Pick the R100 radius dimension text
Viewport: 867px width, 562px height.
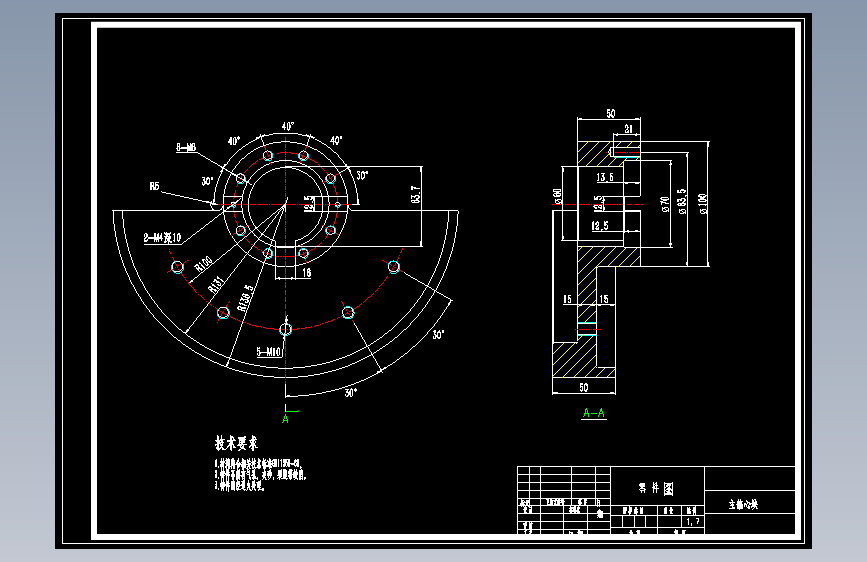[203, 264]
